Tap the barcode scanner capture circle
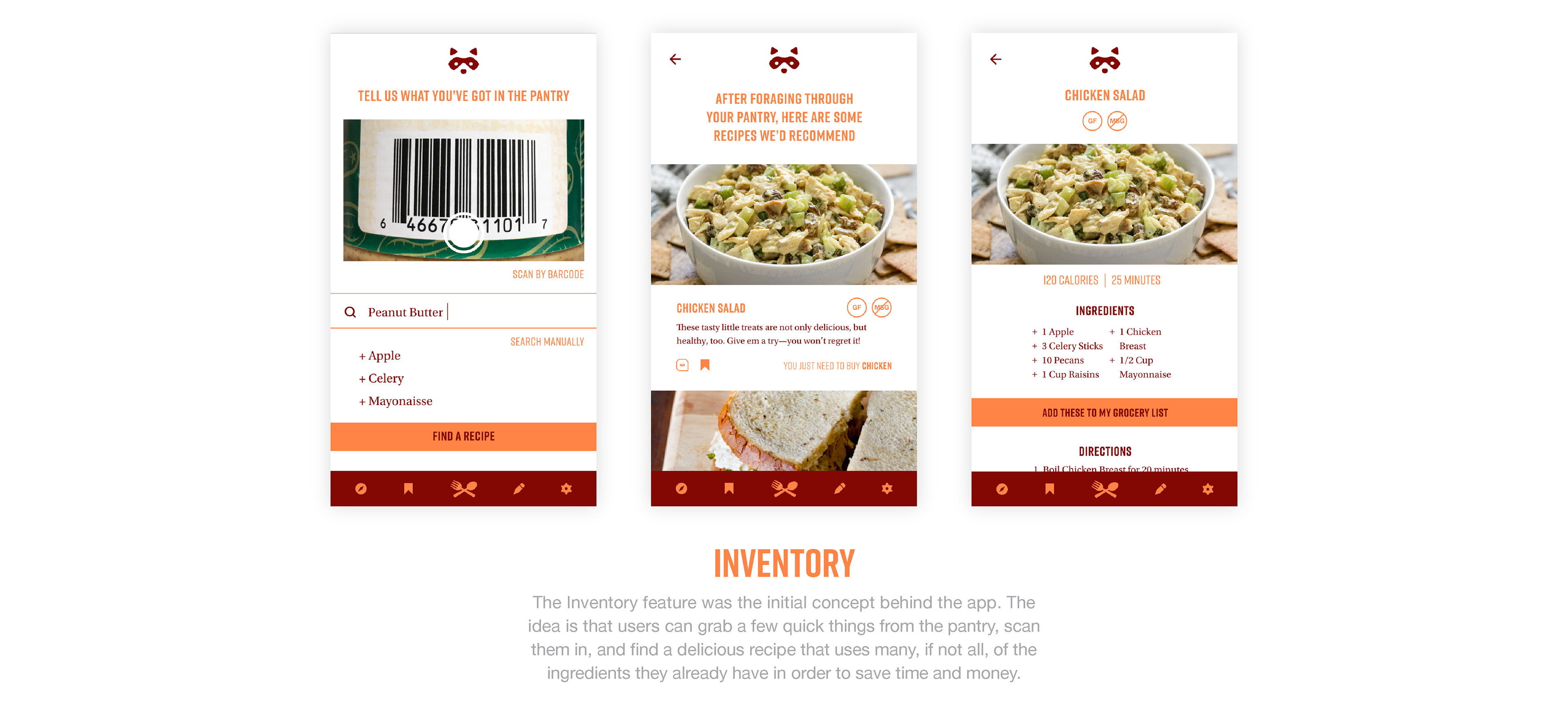 click(464, 234)
